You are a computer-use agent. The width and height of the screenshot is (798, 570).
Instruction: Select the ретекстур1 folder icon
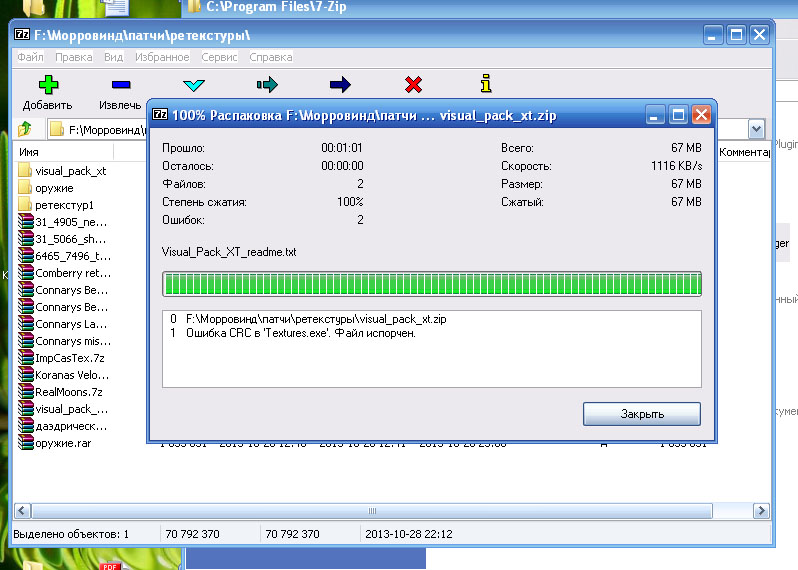pos(25,204)
